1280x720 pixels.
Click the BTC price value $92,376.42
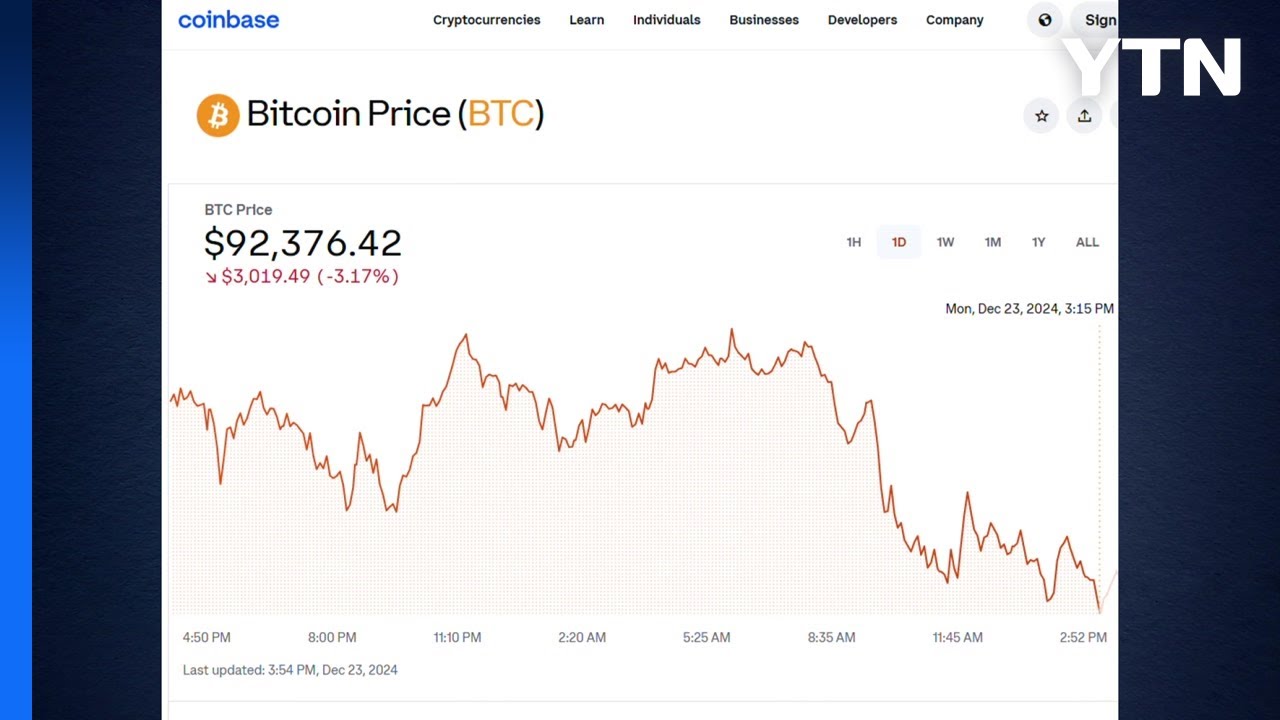(302, 243)
